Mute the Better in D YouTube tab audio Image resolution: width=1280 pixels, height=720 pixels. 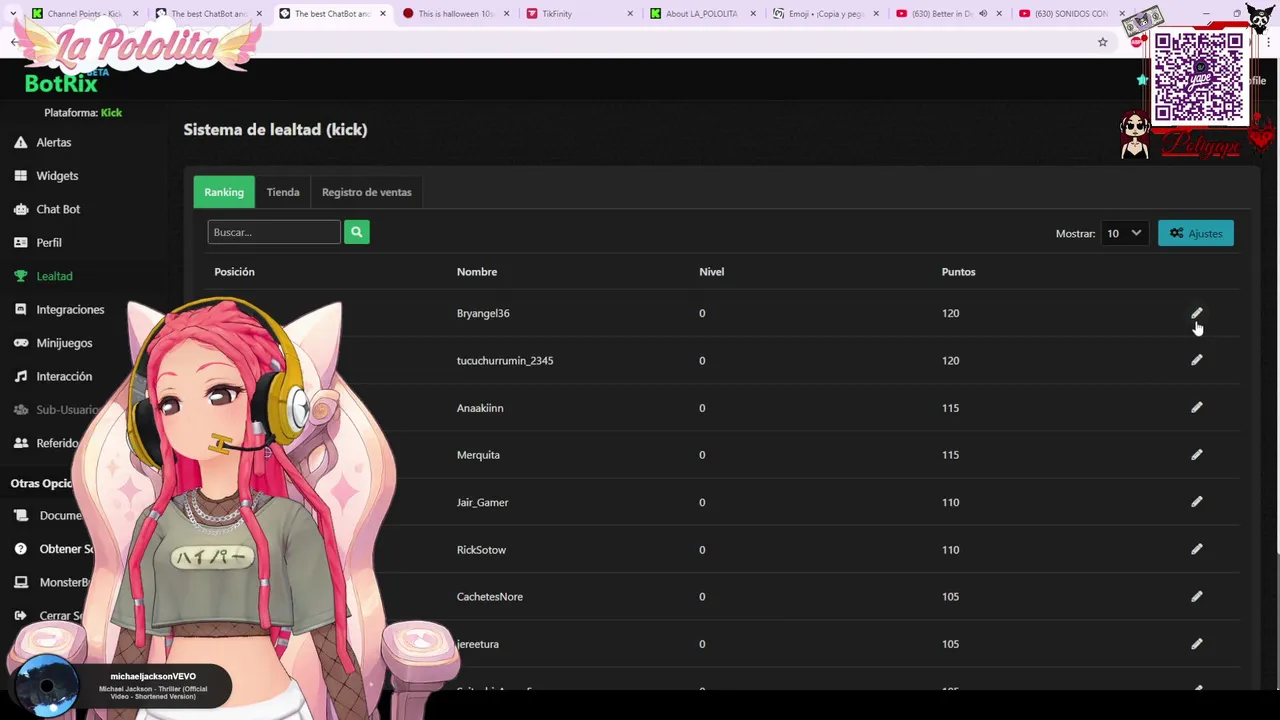pyautogui.click(x=982, y=14)
